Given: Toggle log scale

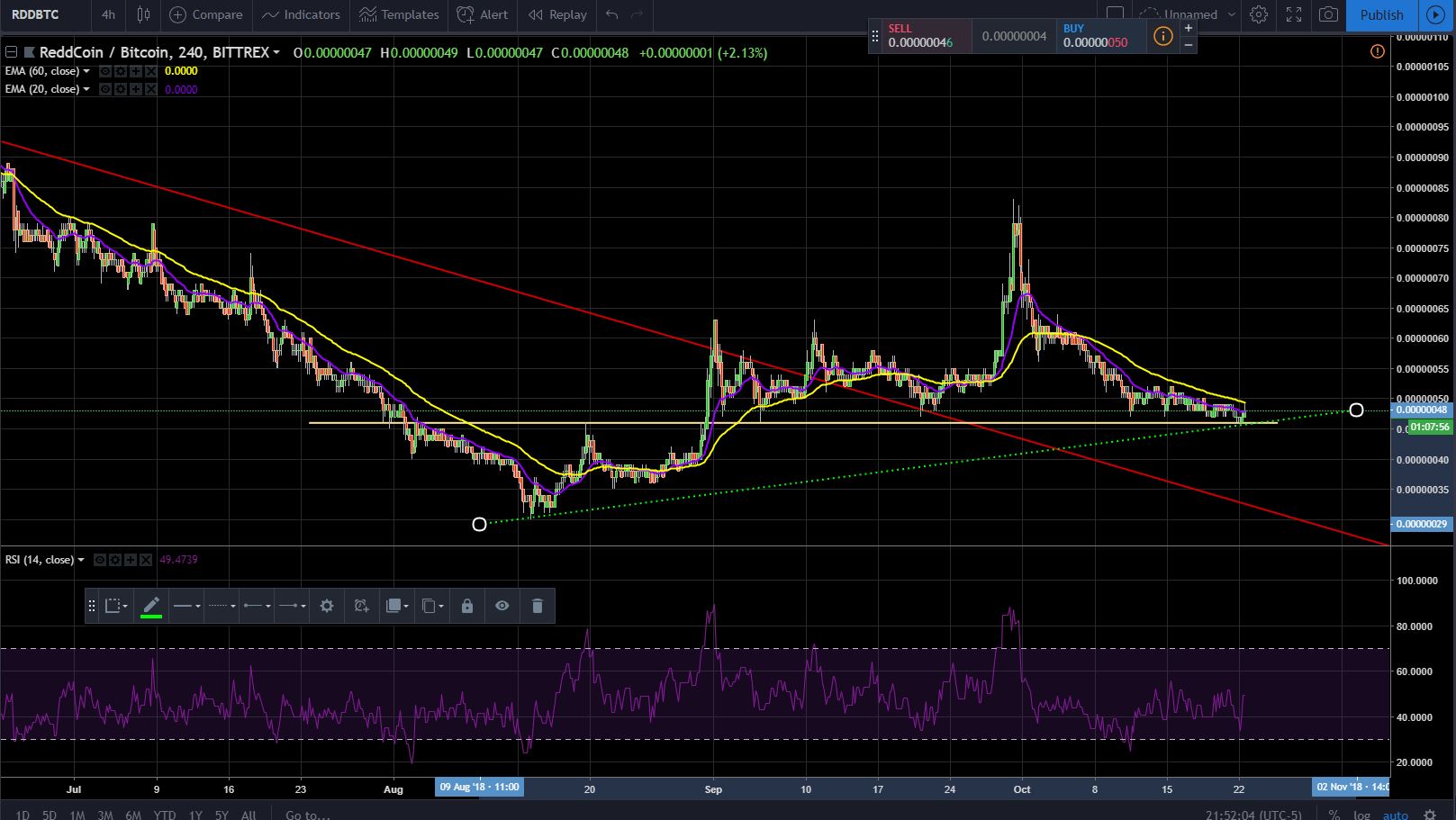Looking at the screenshot, I should click(1362, 815).
